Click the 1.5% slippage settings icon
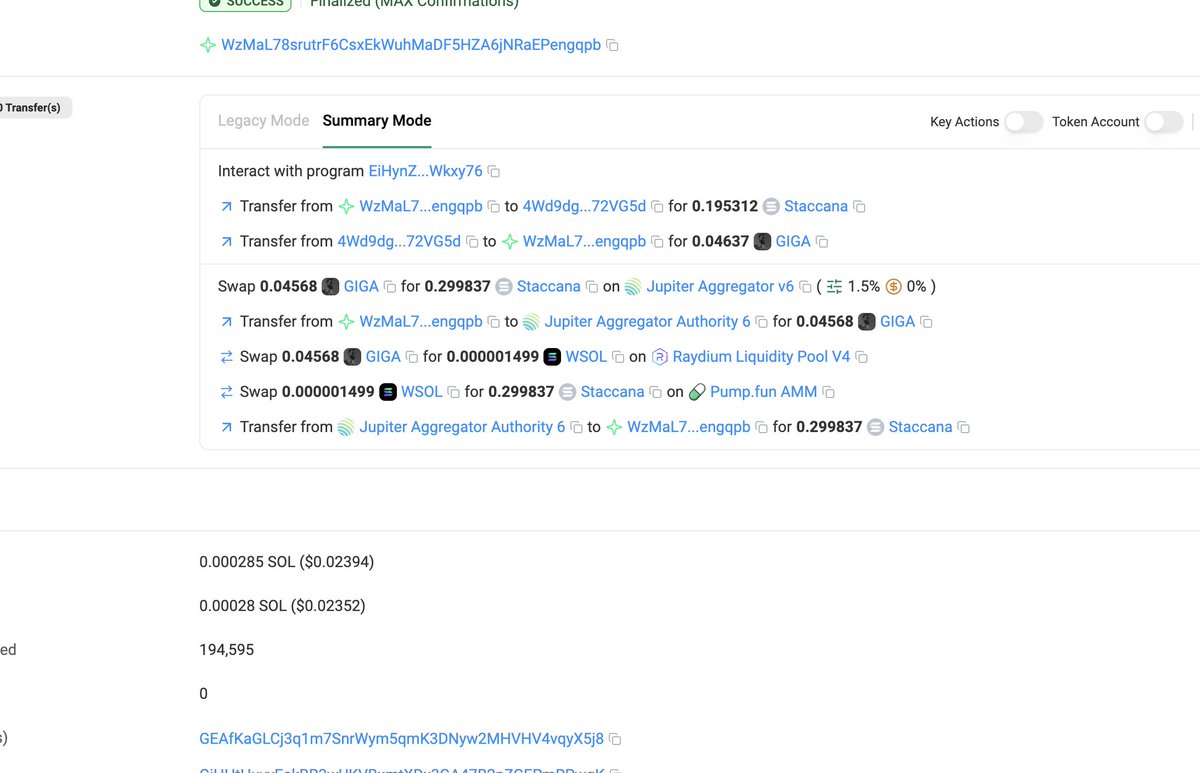This screenshot has width=1200, height=773. pos(834,287)
